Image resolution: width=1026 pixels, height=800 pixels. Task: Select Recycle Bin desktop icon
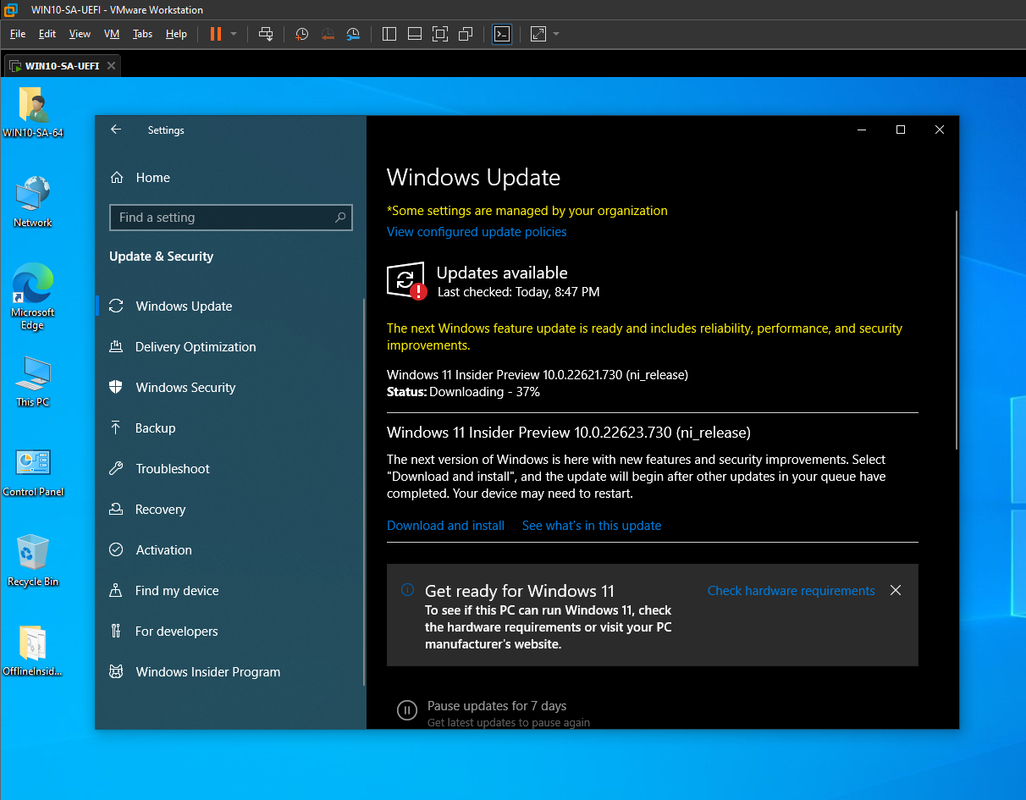pyautogui.click(x=33, y=561)
